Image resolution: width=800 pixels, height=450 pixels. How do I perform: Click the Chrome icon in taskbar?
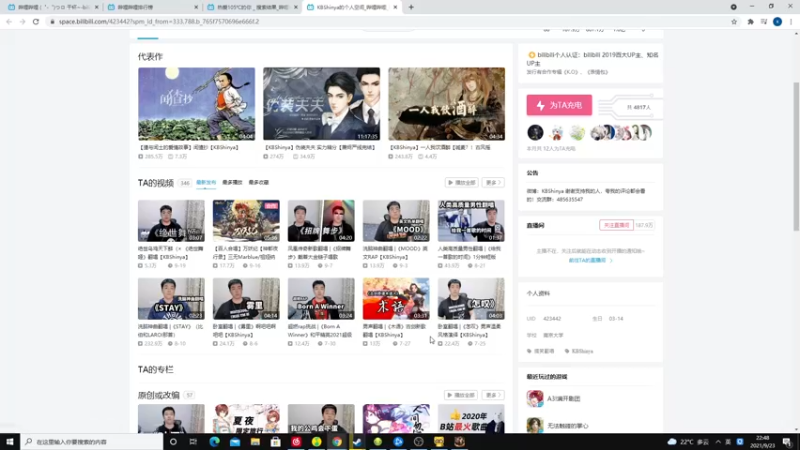pyautogui.click(x=337, y=442)
